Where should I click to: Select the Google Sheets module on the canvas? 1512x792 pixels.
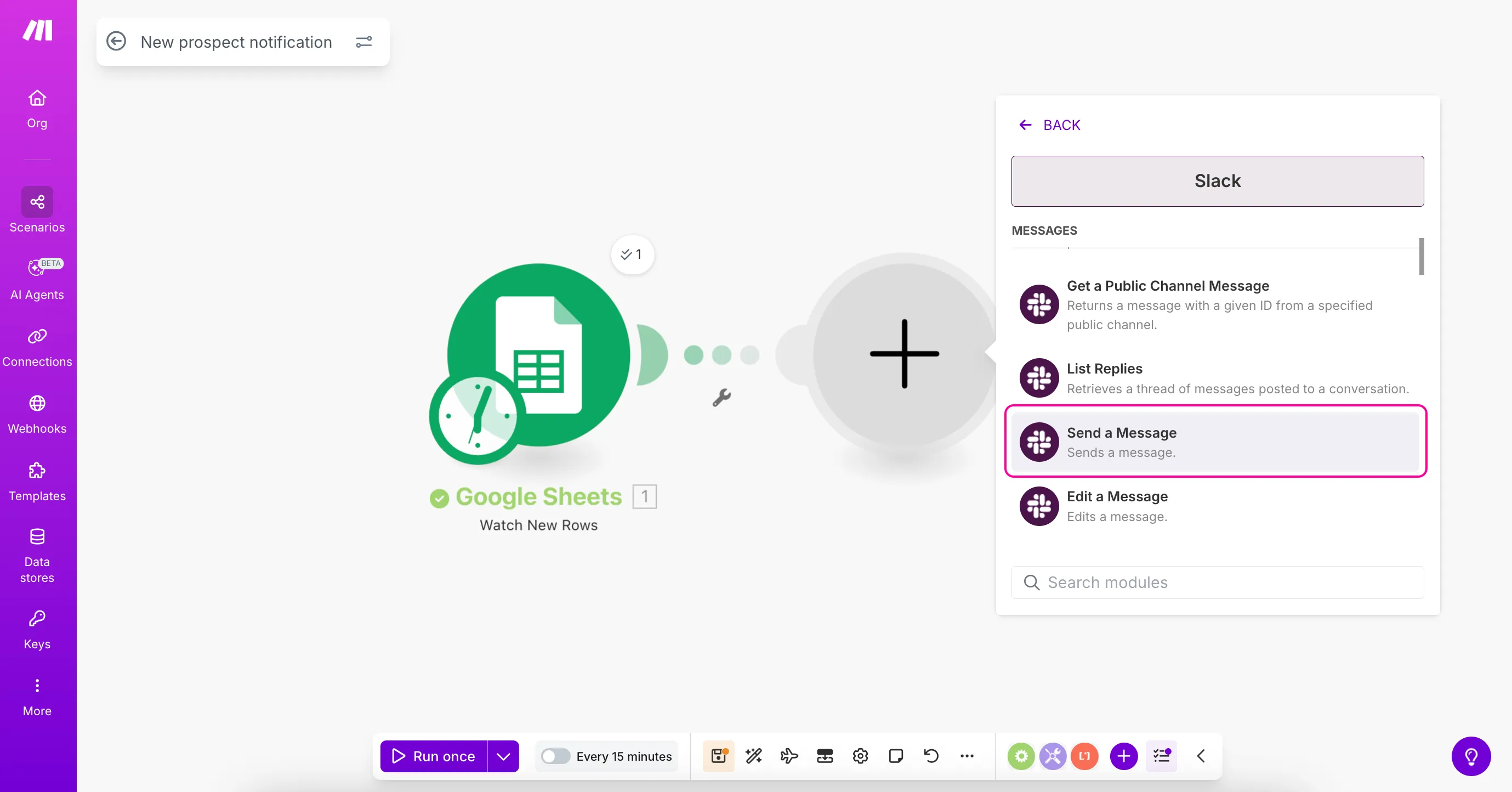coord(538,355)
